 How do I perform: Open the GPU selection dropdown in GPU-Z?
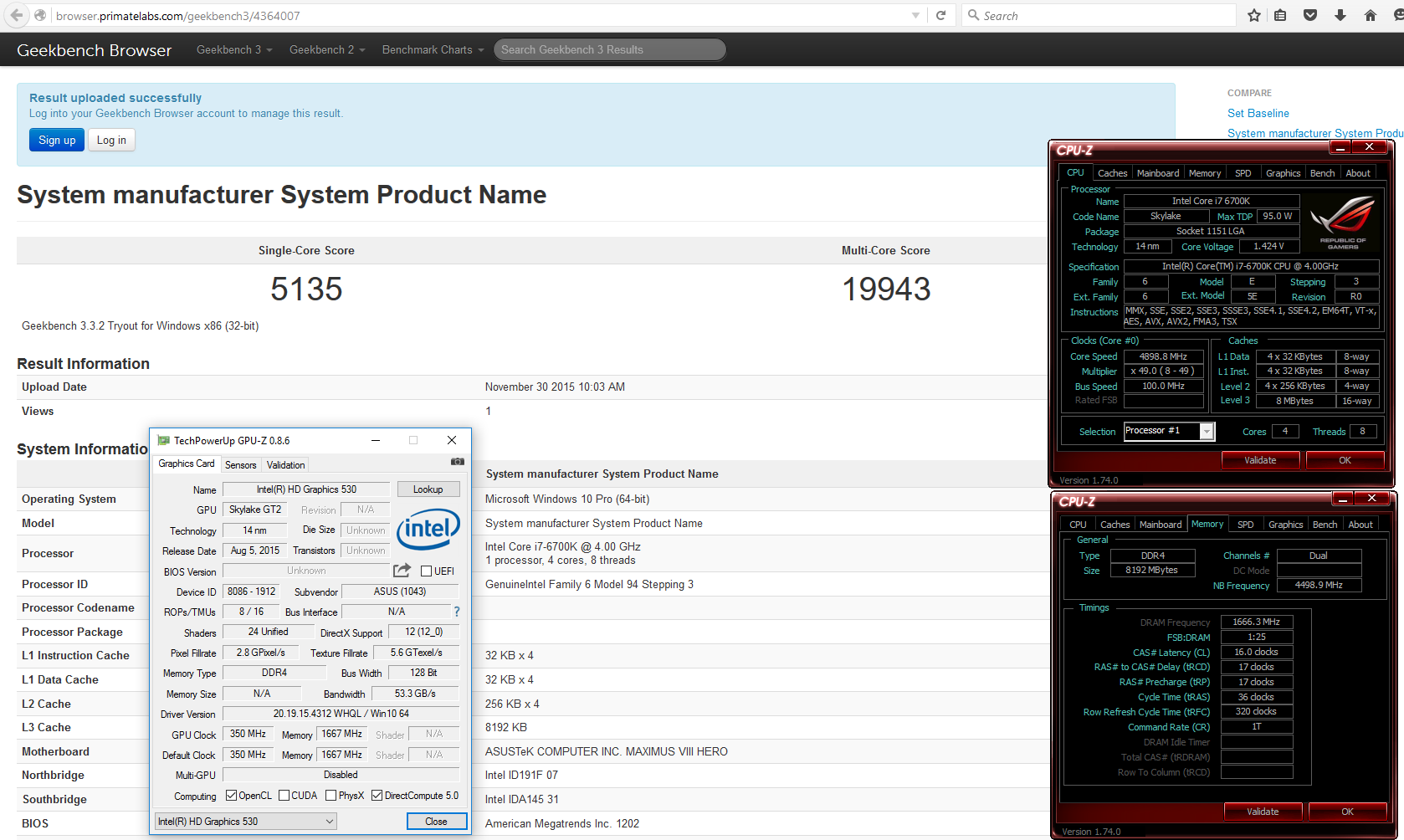246,822
